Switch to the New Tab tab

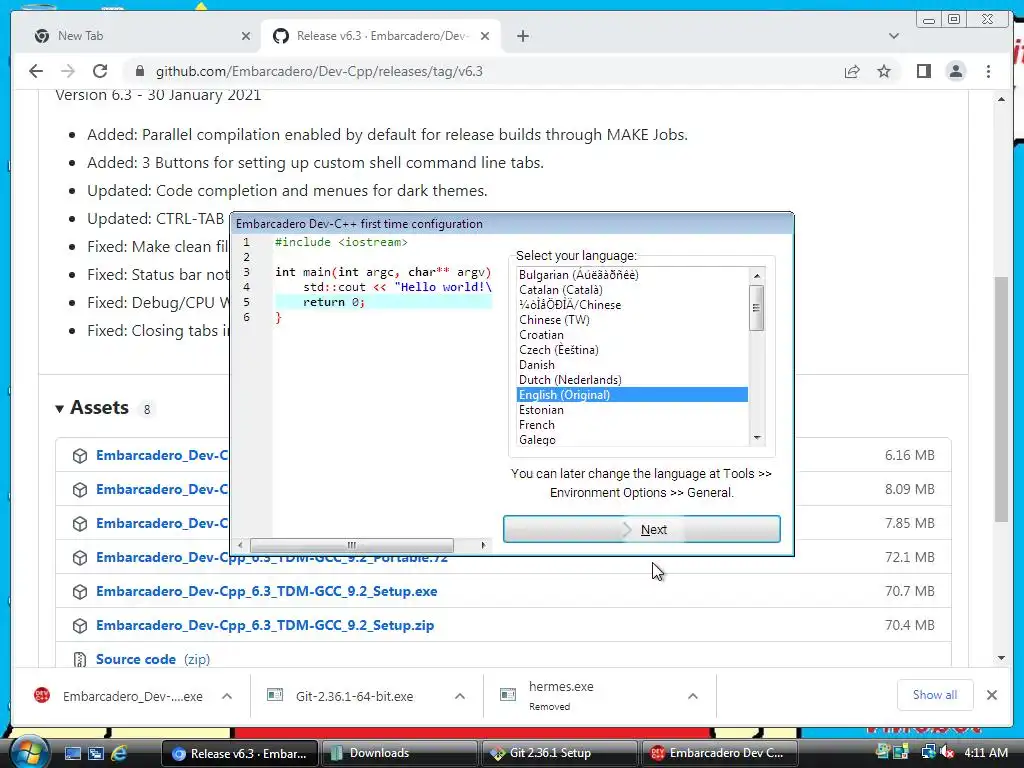point(136,36)
